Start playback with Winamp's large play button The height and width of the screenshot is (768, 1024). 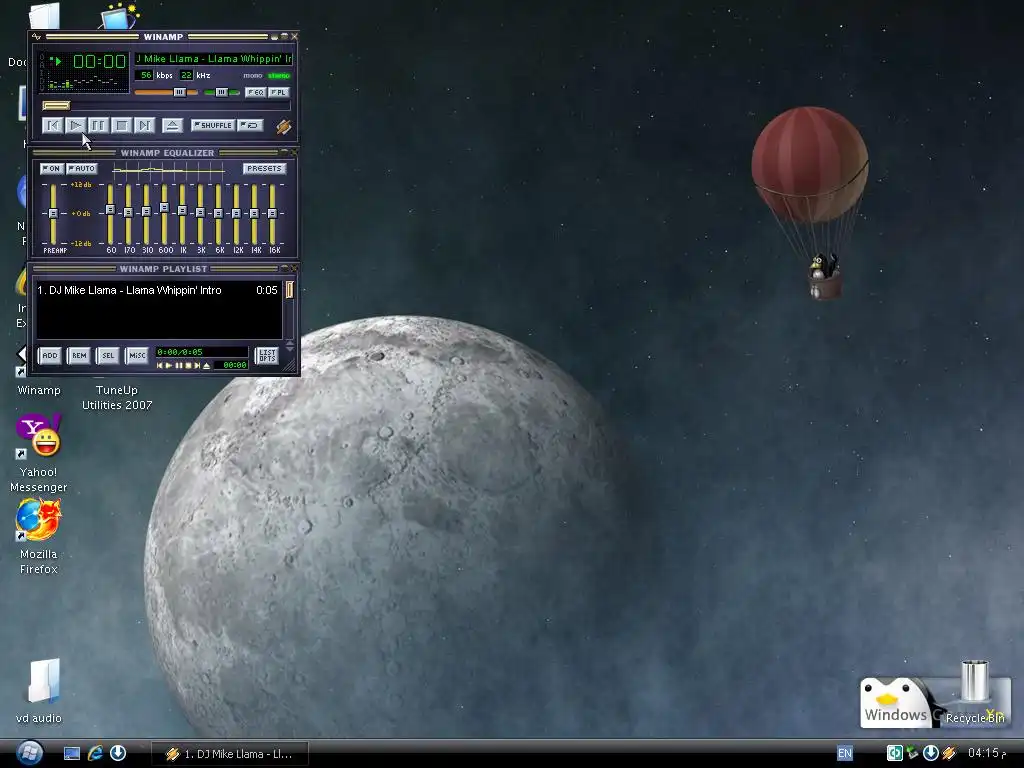(75, 125)
